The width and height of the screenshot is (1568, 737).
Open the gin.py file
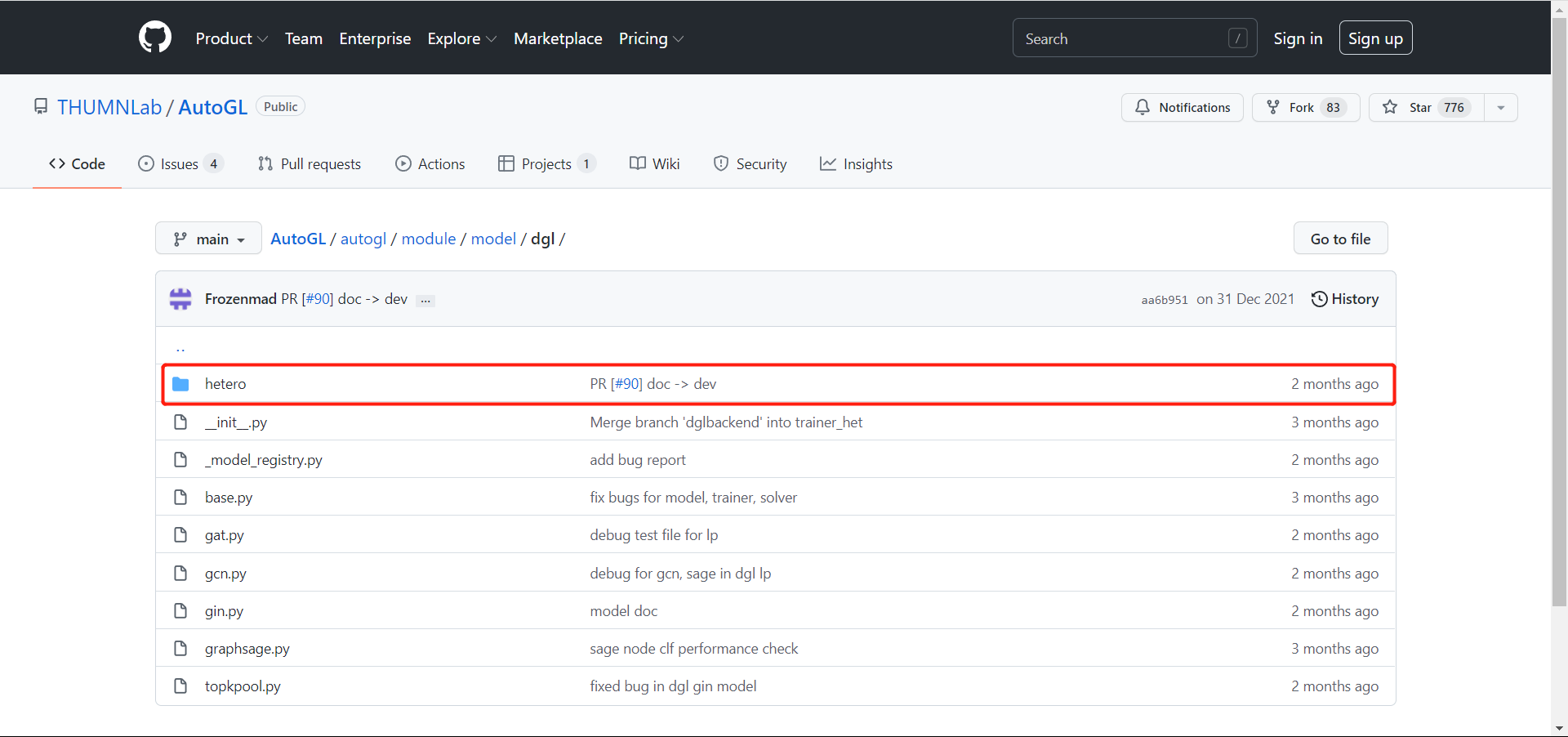tap(224, 611)
